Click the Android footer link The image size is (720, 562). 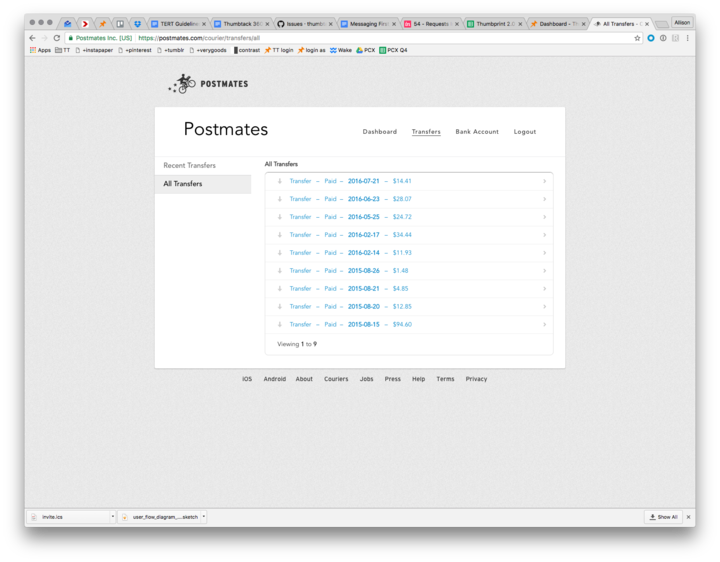pyautogui.click(x=275, y=379)
